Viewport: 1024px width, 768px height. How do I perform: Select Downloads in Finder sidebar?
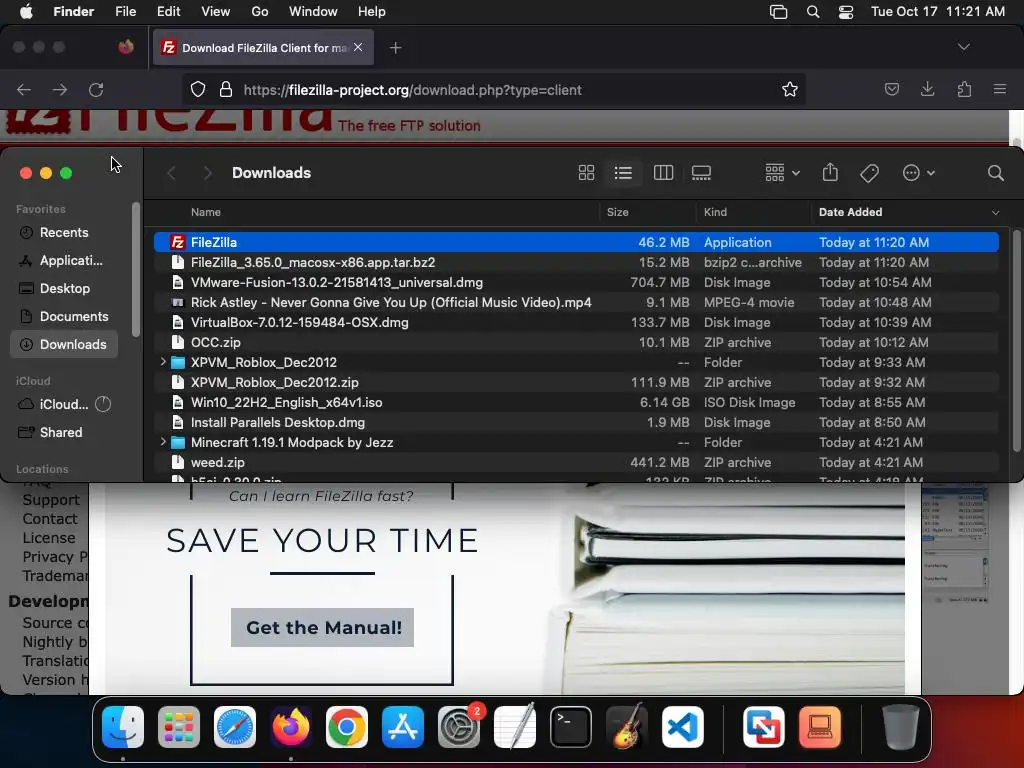[63, 345]
